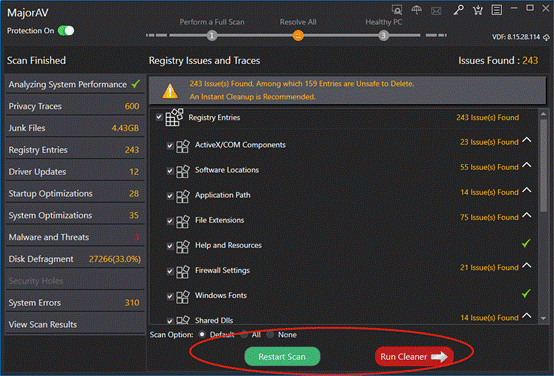Select the None scan option radio
Screen dimensions: 554x376
[x=270, y=334]
